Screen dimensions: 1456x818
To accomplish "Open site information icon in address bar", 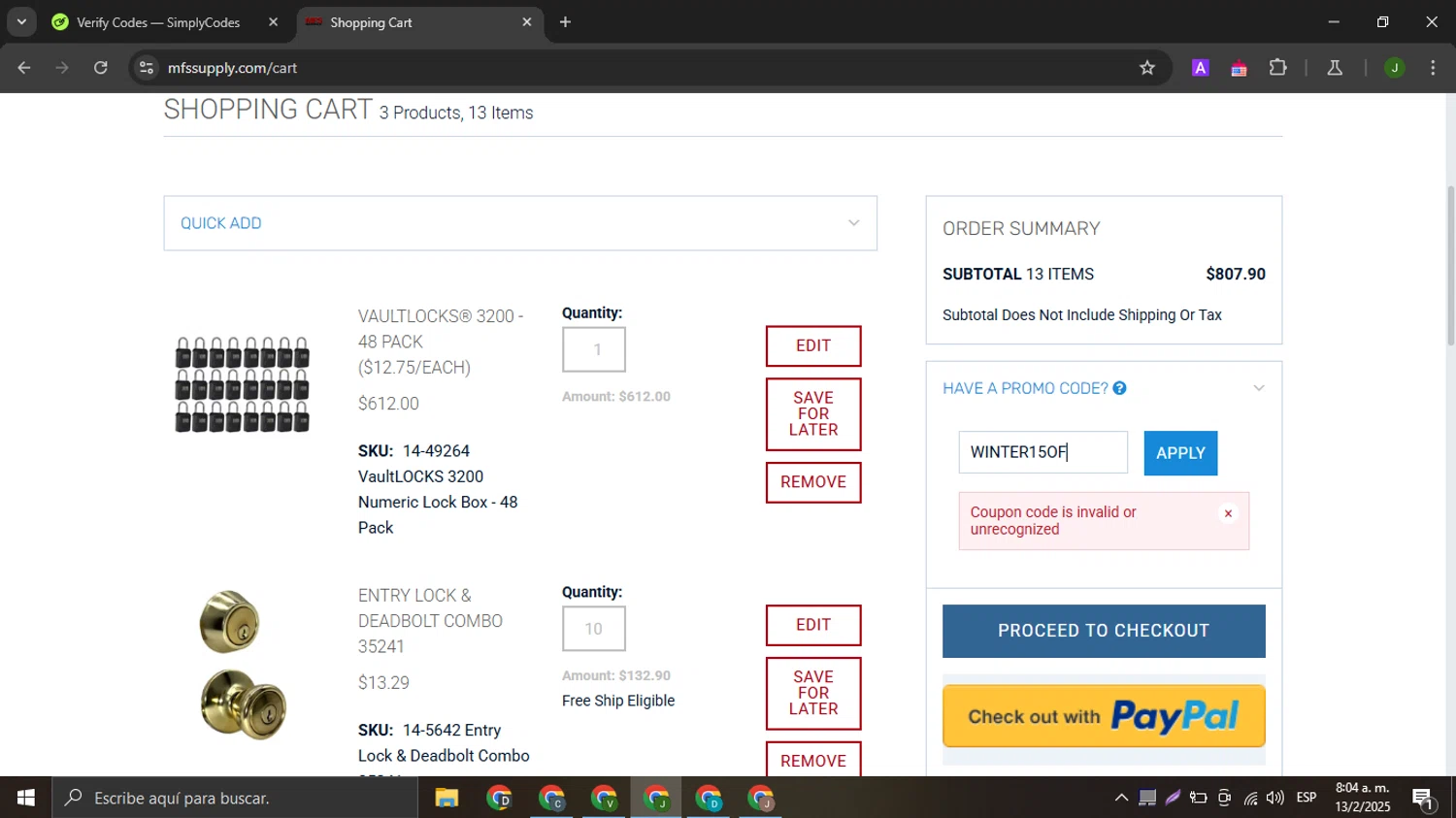I will (147, 68).
